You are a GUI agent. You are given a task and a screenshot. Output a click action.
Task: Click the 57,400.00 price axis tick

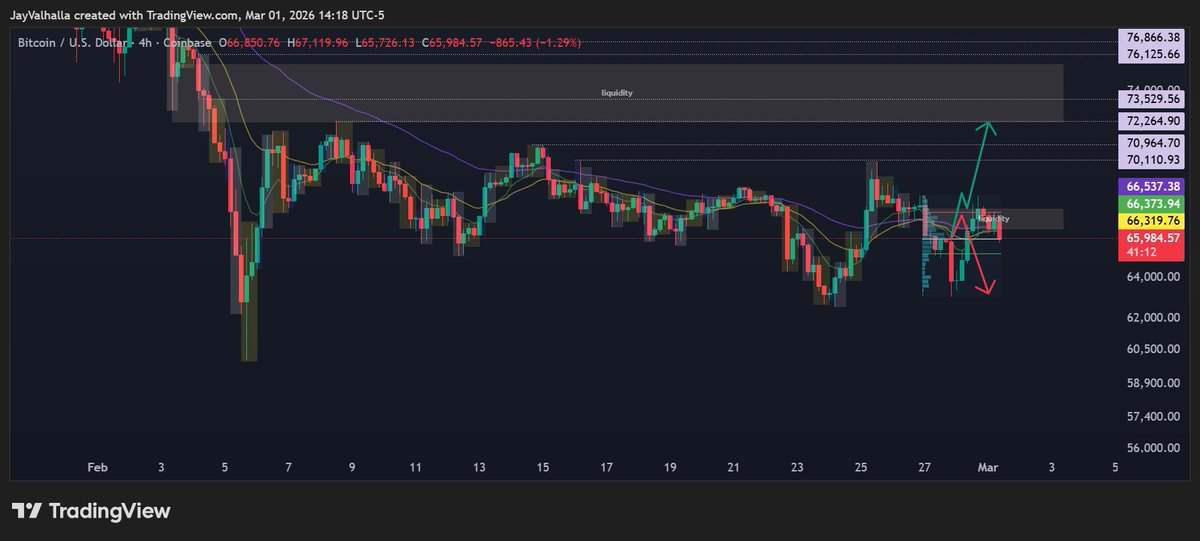(1153, 416)
